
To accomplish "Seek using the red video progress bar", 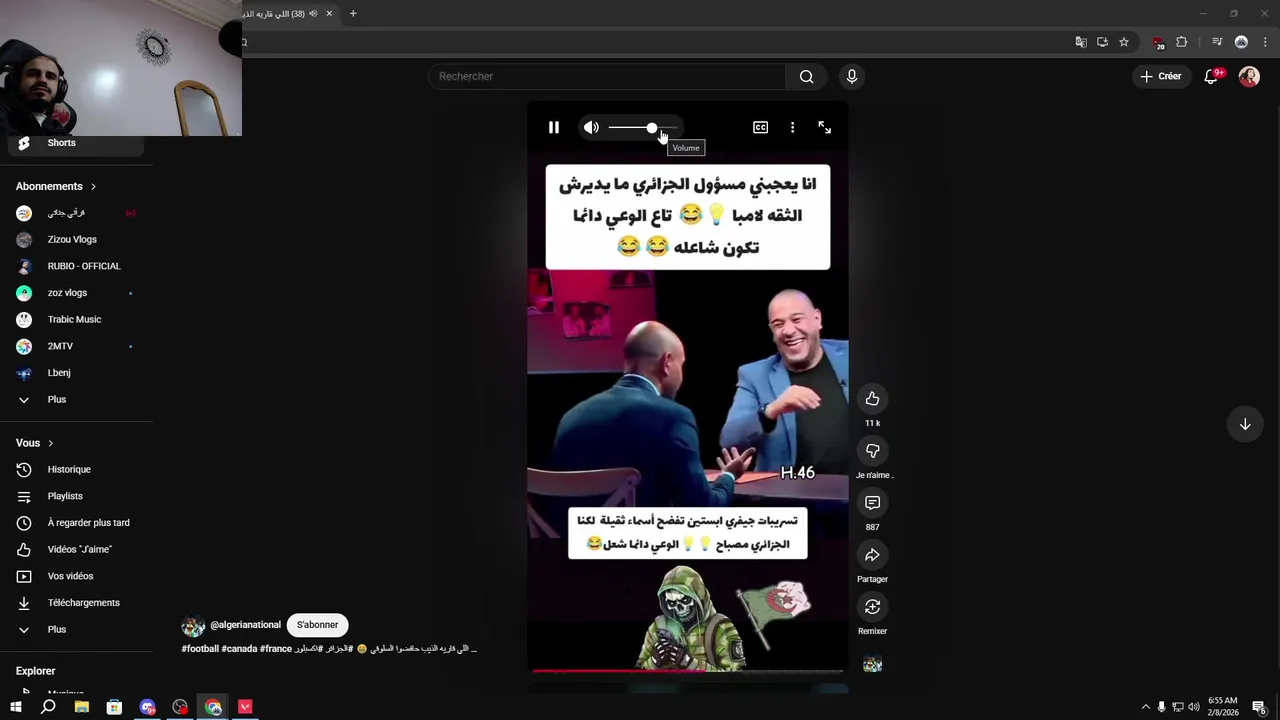I will click(x=688, y=670).
